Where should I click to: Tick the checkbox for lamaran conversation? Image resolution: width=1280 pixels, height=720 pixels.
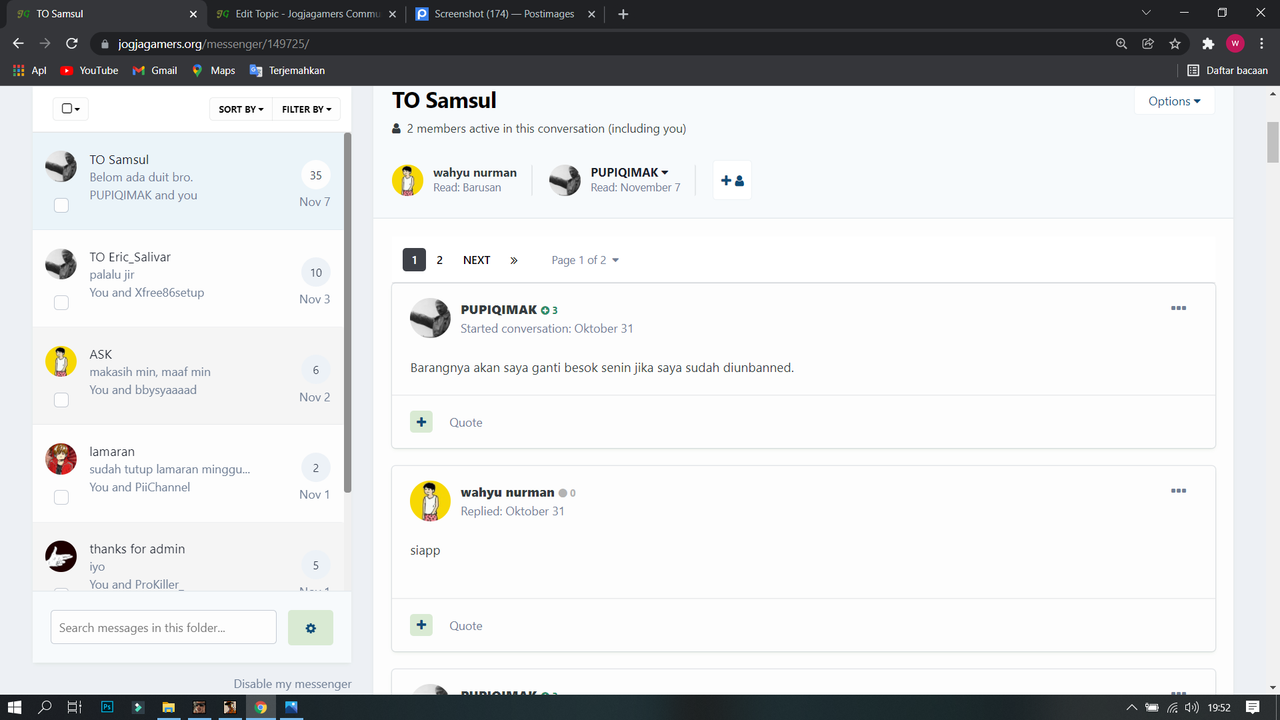(x=61, y=497)
